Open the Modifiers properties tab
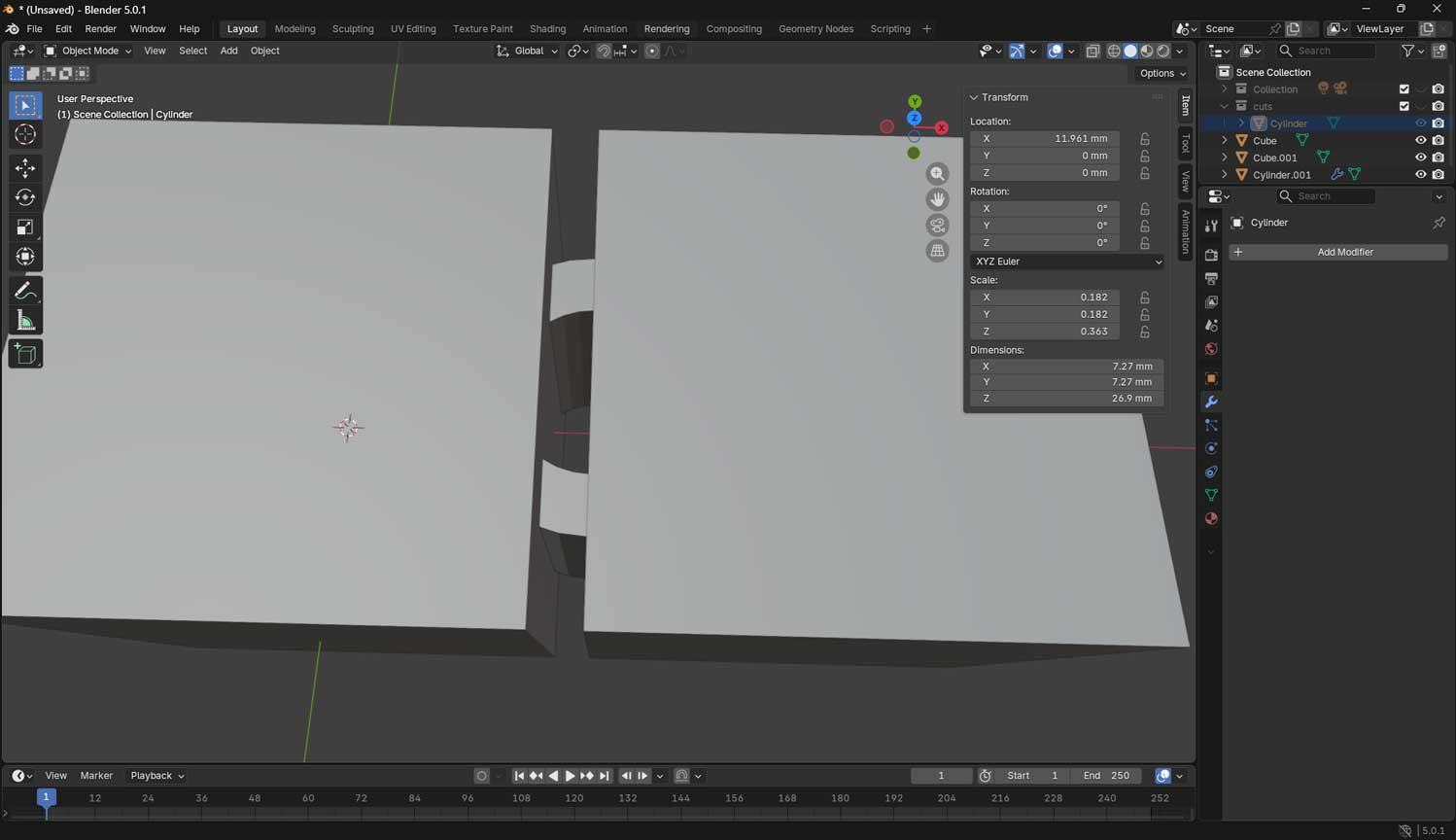This screenshot has height=840, width=1456. point(1211,402)
